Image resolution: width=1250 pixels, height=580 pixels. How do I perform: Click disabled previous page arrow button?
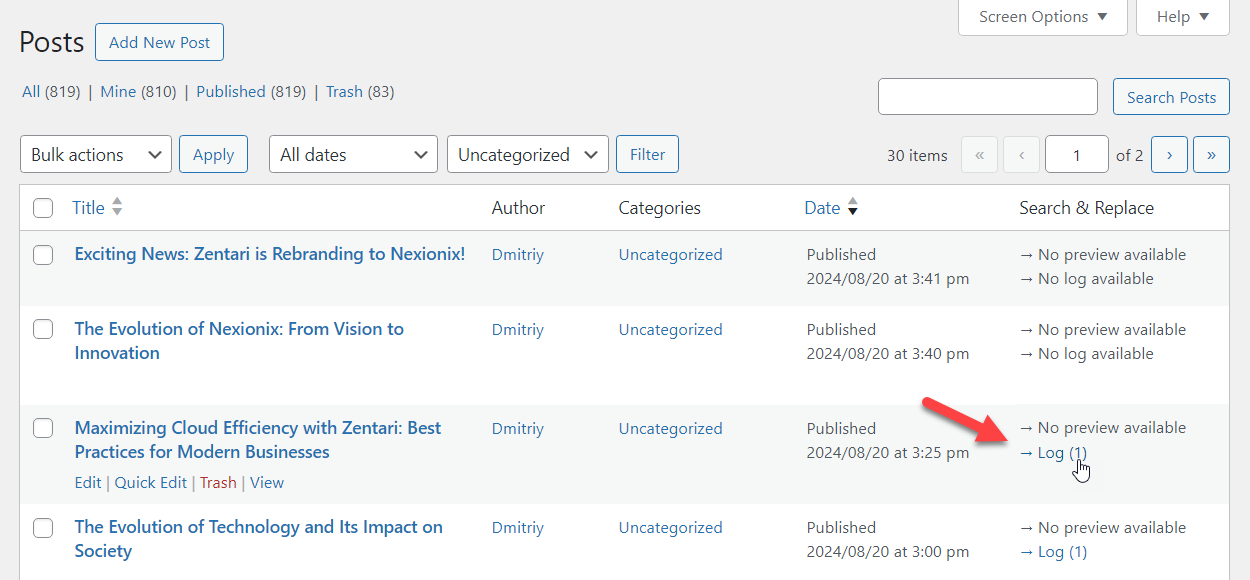click(x=1021, y=155)
